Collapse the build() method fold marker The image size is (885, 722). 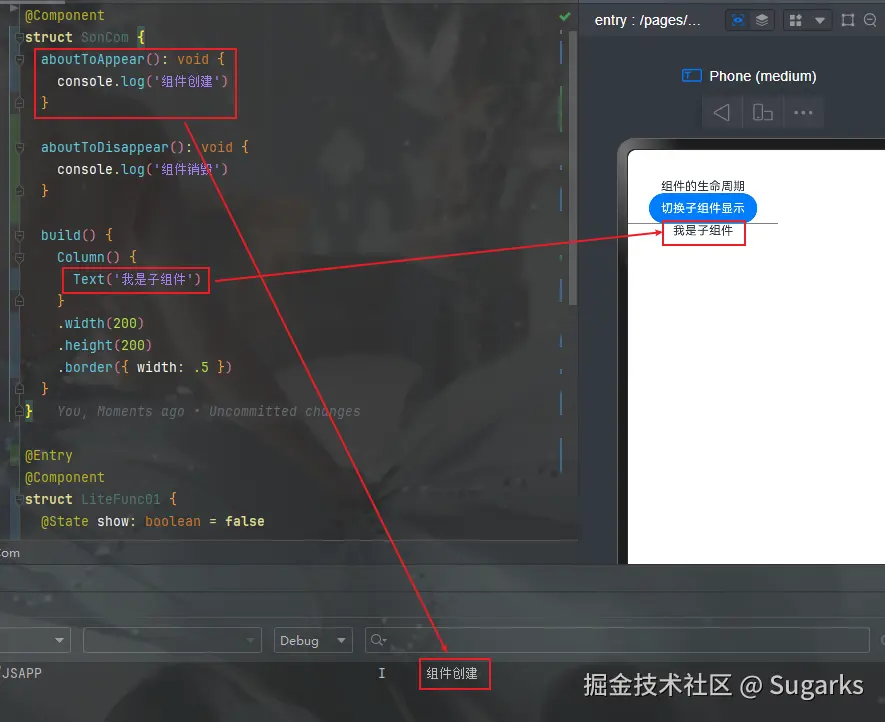19,235
